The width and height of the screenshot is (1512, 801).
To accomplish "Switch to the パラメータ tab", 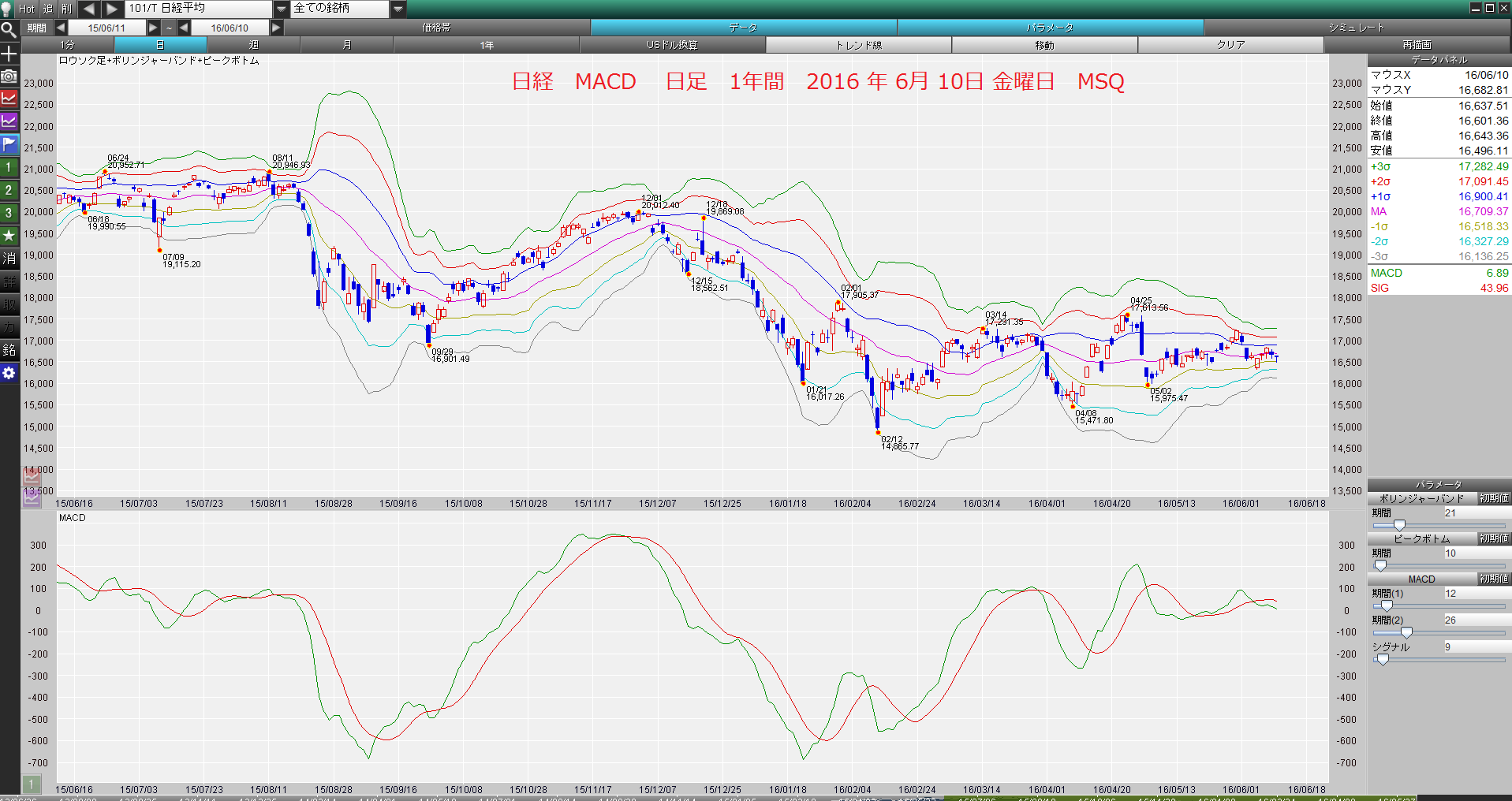I will pos(1050,28).
